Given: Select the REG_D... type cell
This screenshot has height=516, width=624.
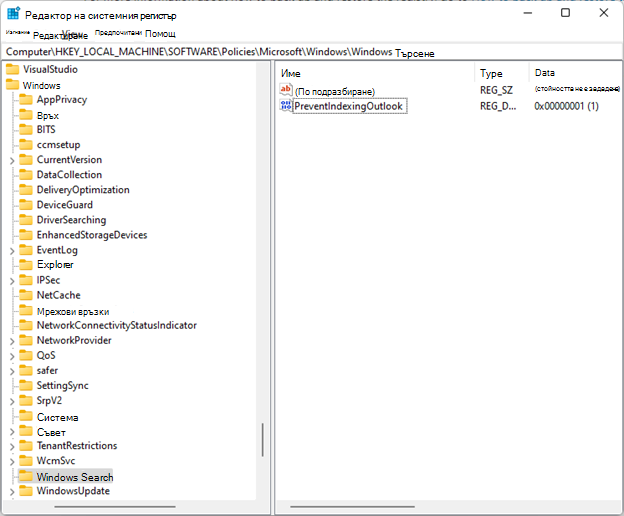Looking at the screenshot, I should click(x=498, y=106).
